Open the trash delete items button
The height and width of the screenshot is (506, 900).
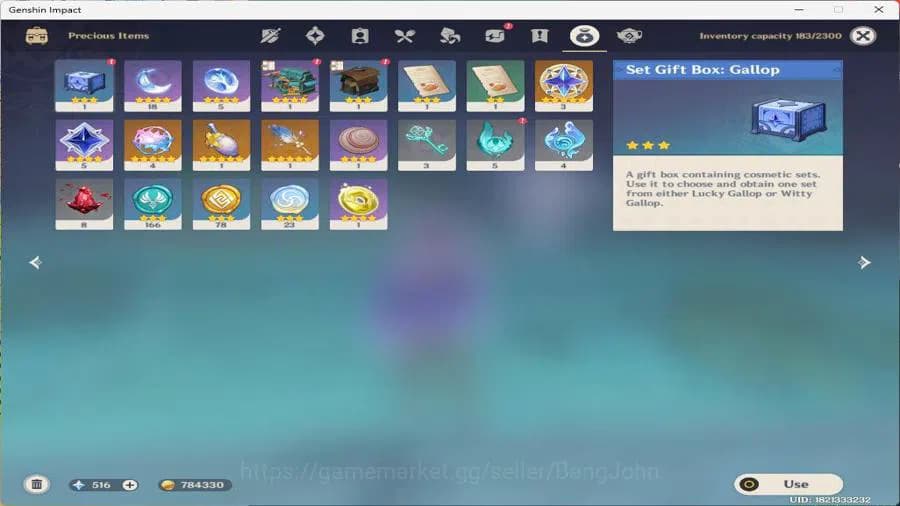37,485
